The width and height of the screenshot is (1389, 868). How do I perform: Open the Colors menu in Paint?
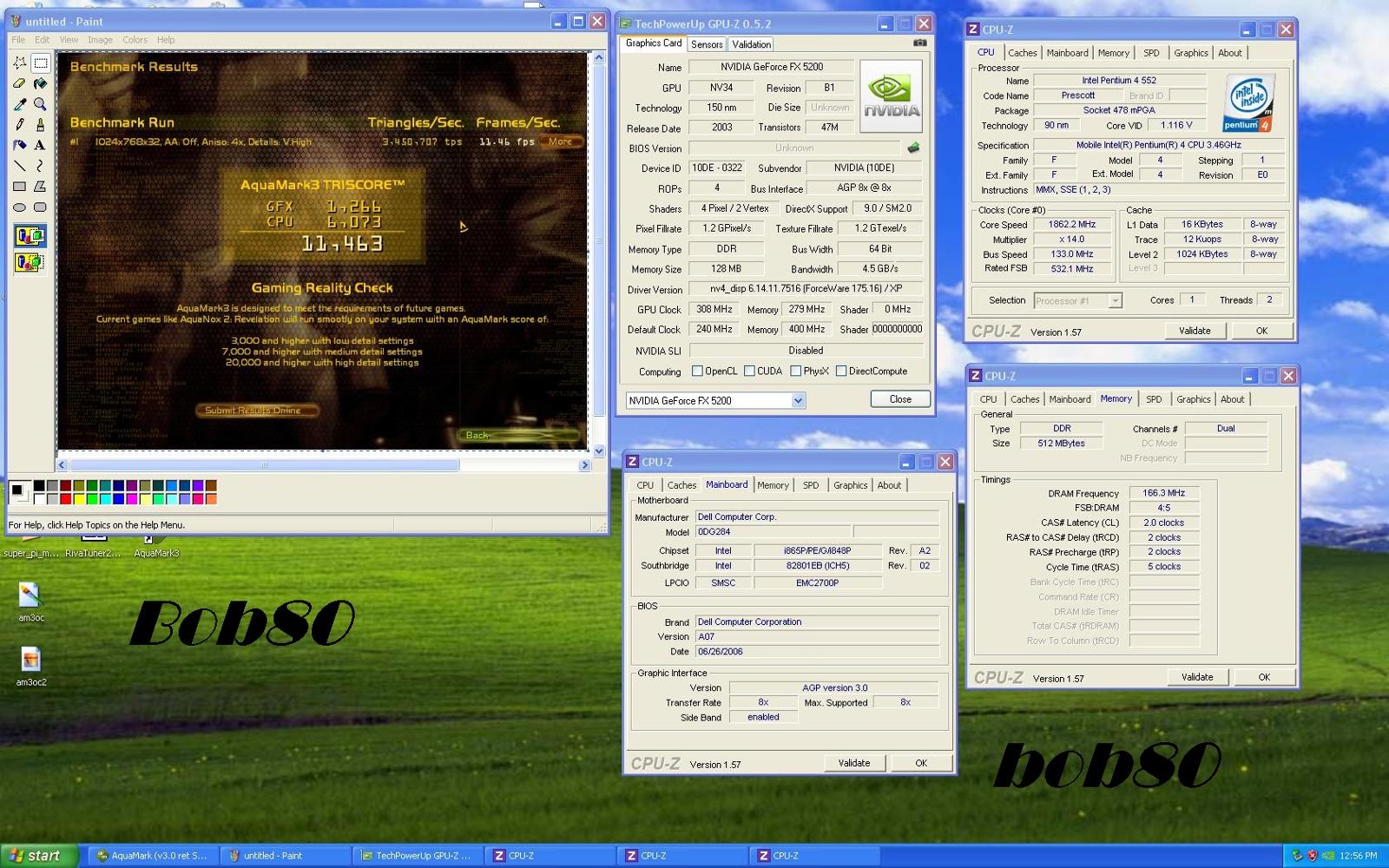click(x=135, y=40)
